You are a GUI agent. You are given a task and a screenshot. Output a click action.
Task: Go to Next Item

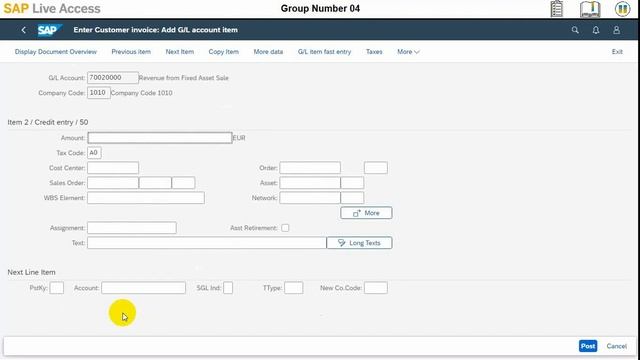pyautogui.click(x=180, y=52)
